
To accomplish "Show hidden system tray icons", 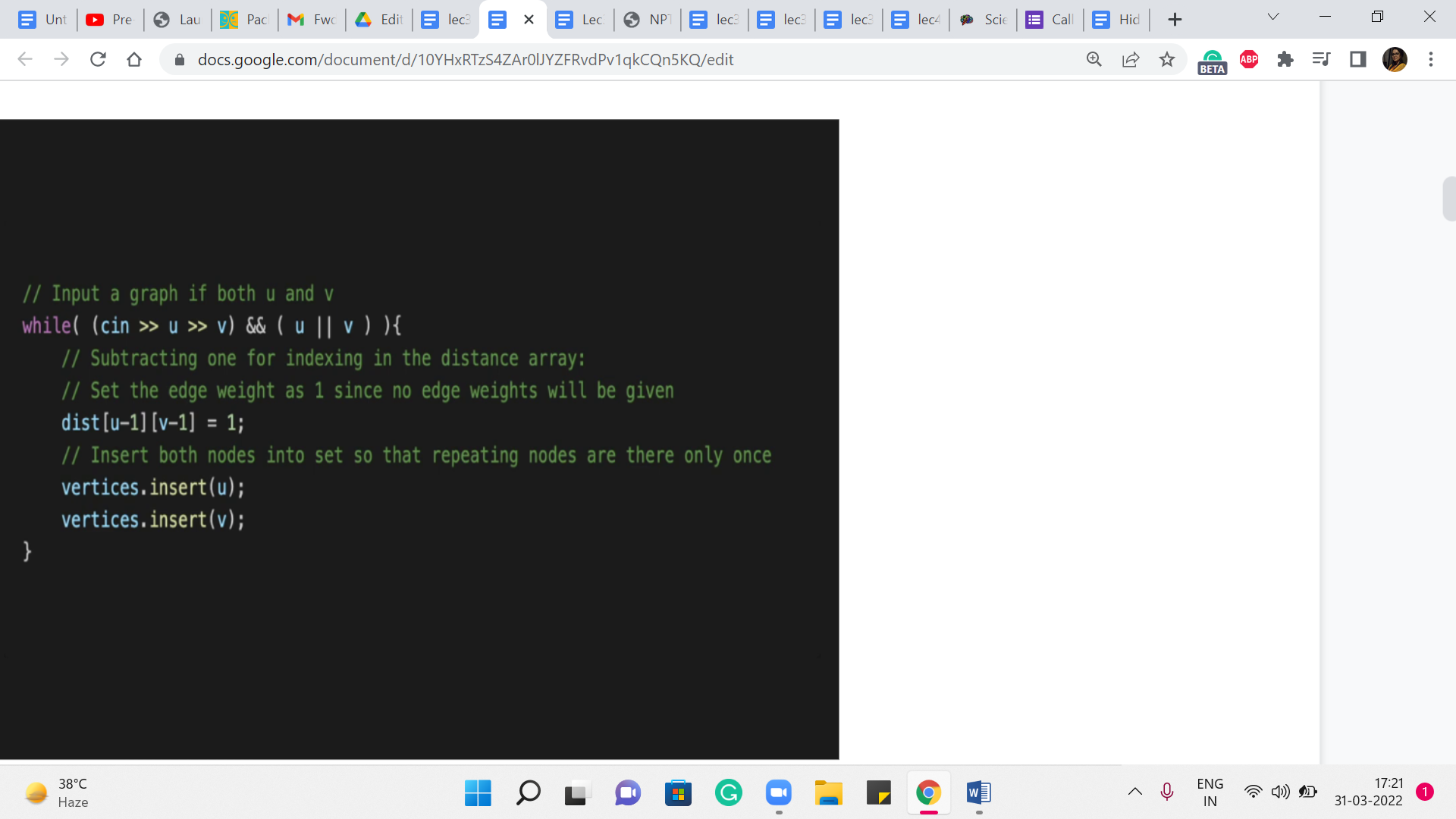I will [1134, 792].
